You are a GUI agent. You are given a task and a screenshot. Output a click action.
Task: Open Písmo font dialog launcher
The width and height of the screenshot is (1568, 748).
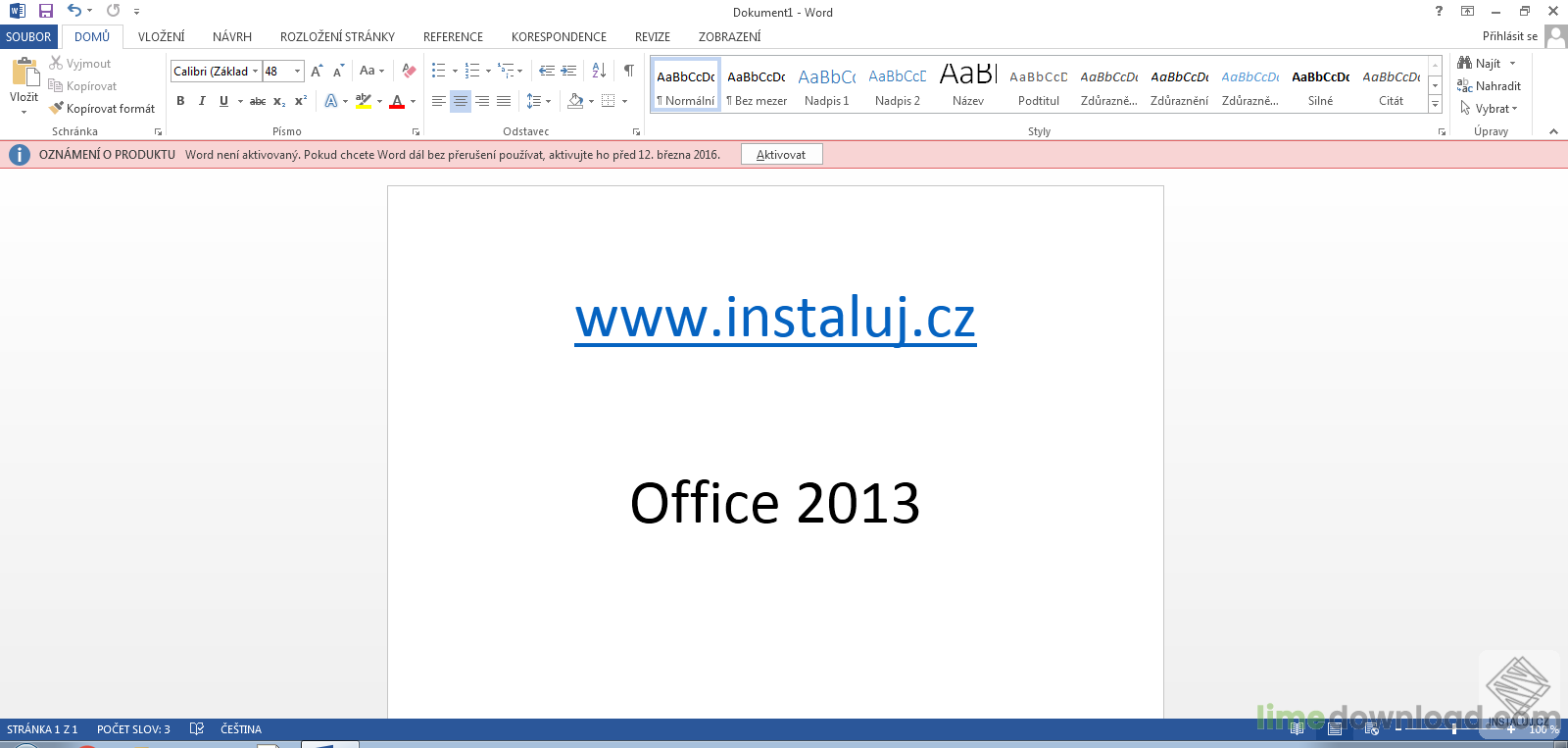416,131
